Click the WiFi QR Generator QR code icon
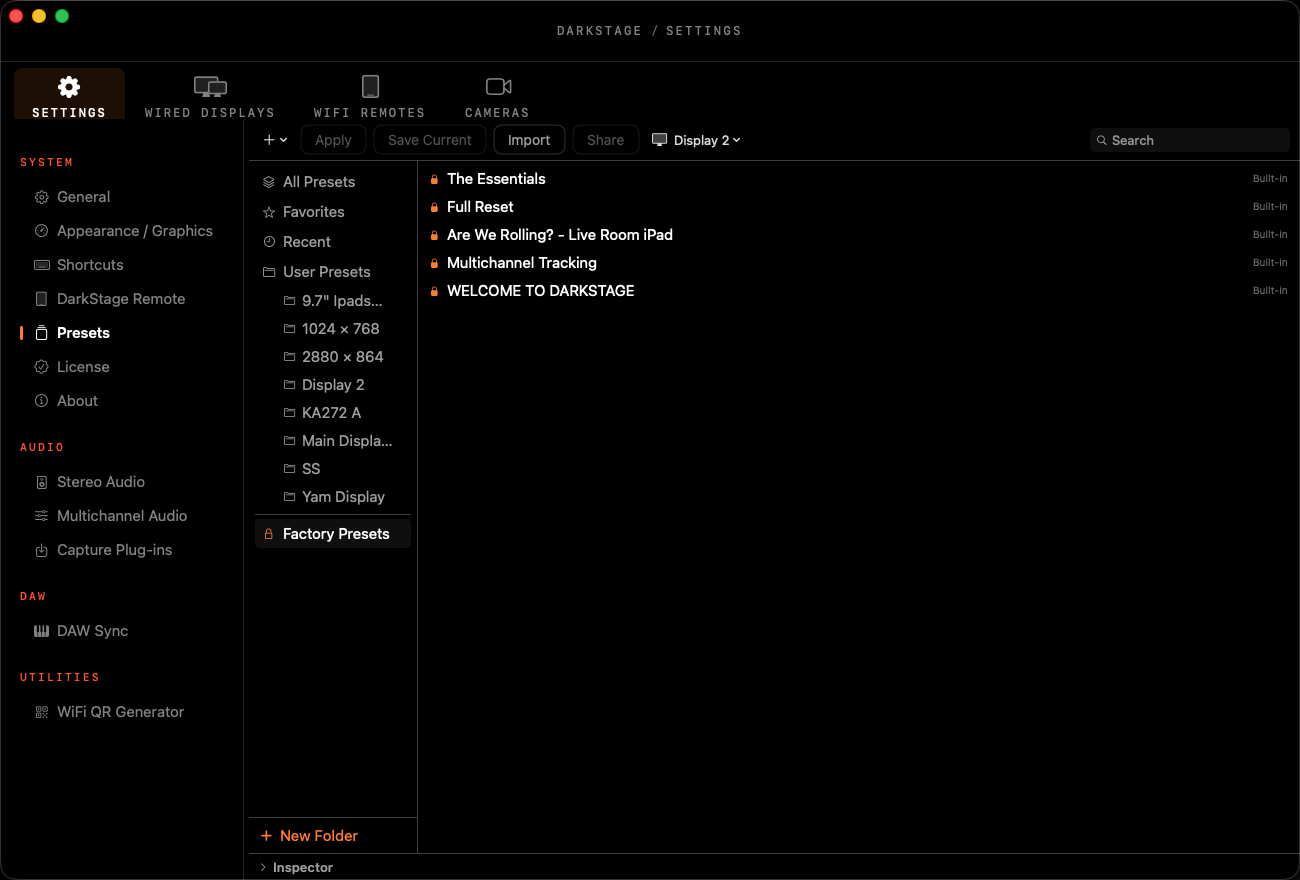 tap(41, 712)
